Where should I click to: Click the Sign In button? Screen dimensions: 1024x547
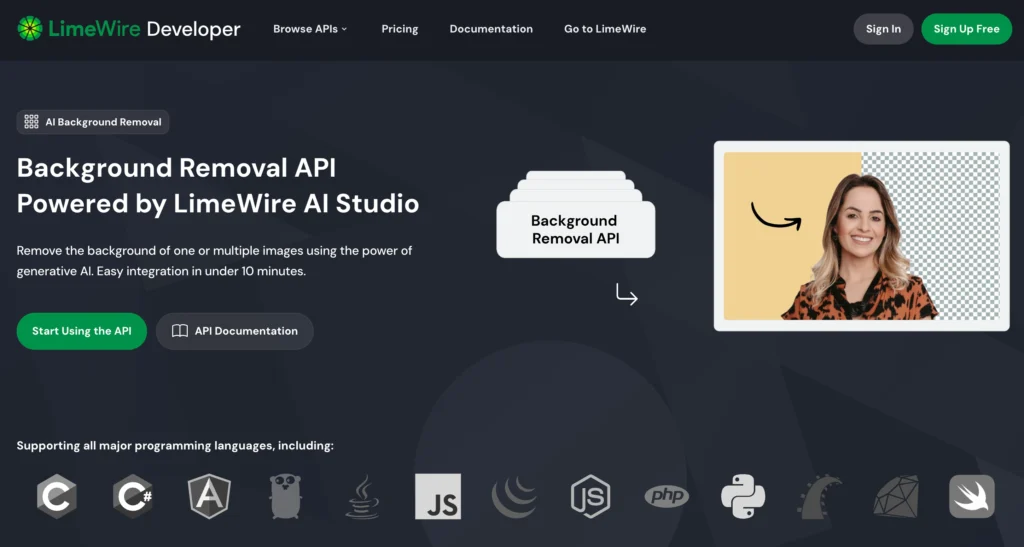tap(883, 29)
